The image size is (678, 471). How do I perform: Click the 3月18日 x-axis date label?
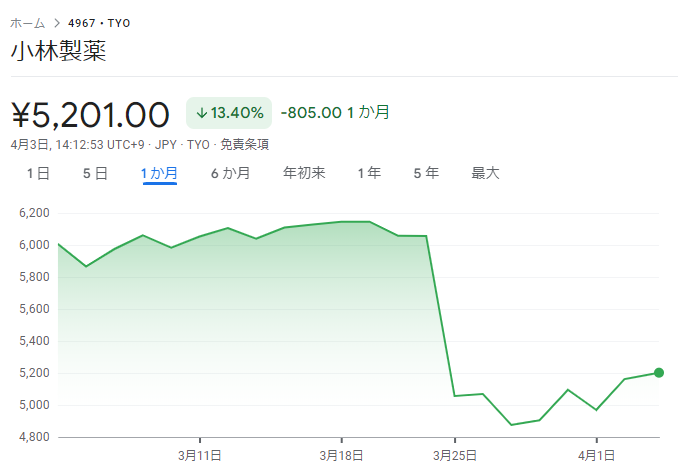click(x=341, y=455)
